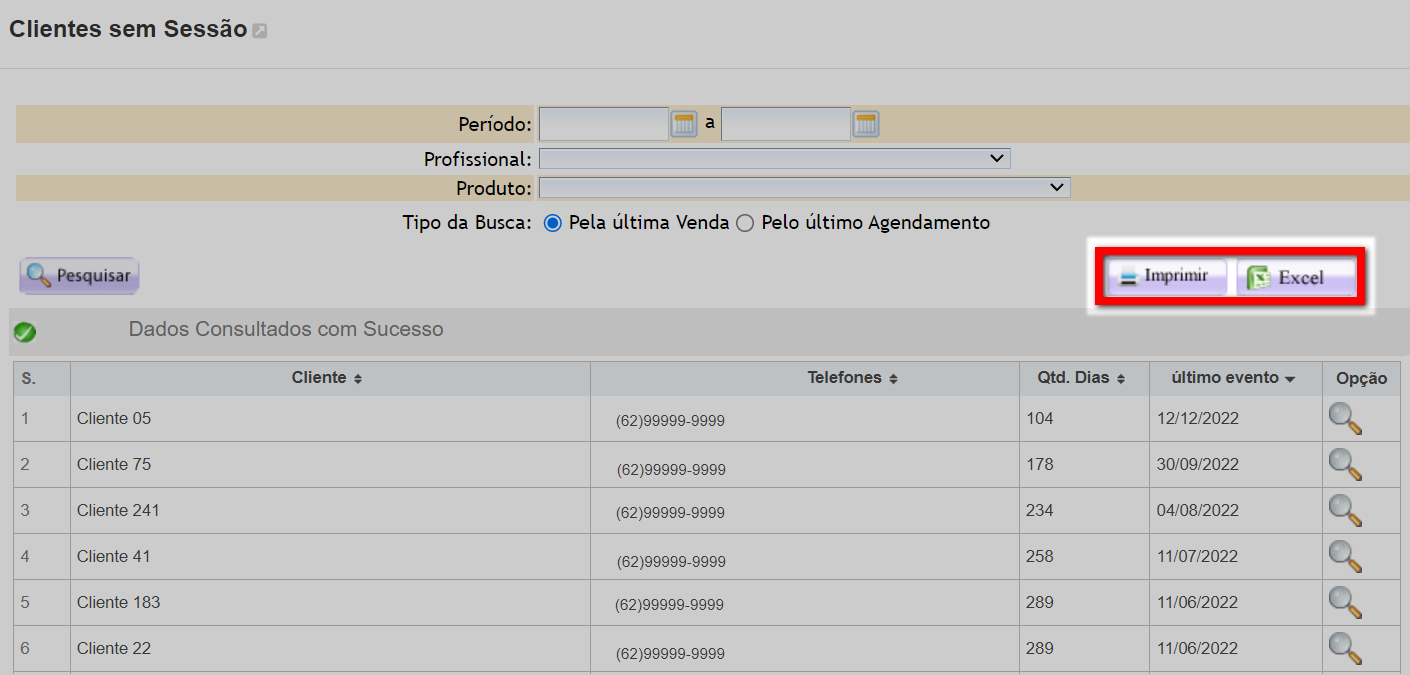Sort by último evento column header

click(x=1234, y=379)
